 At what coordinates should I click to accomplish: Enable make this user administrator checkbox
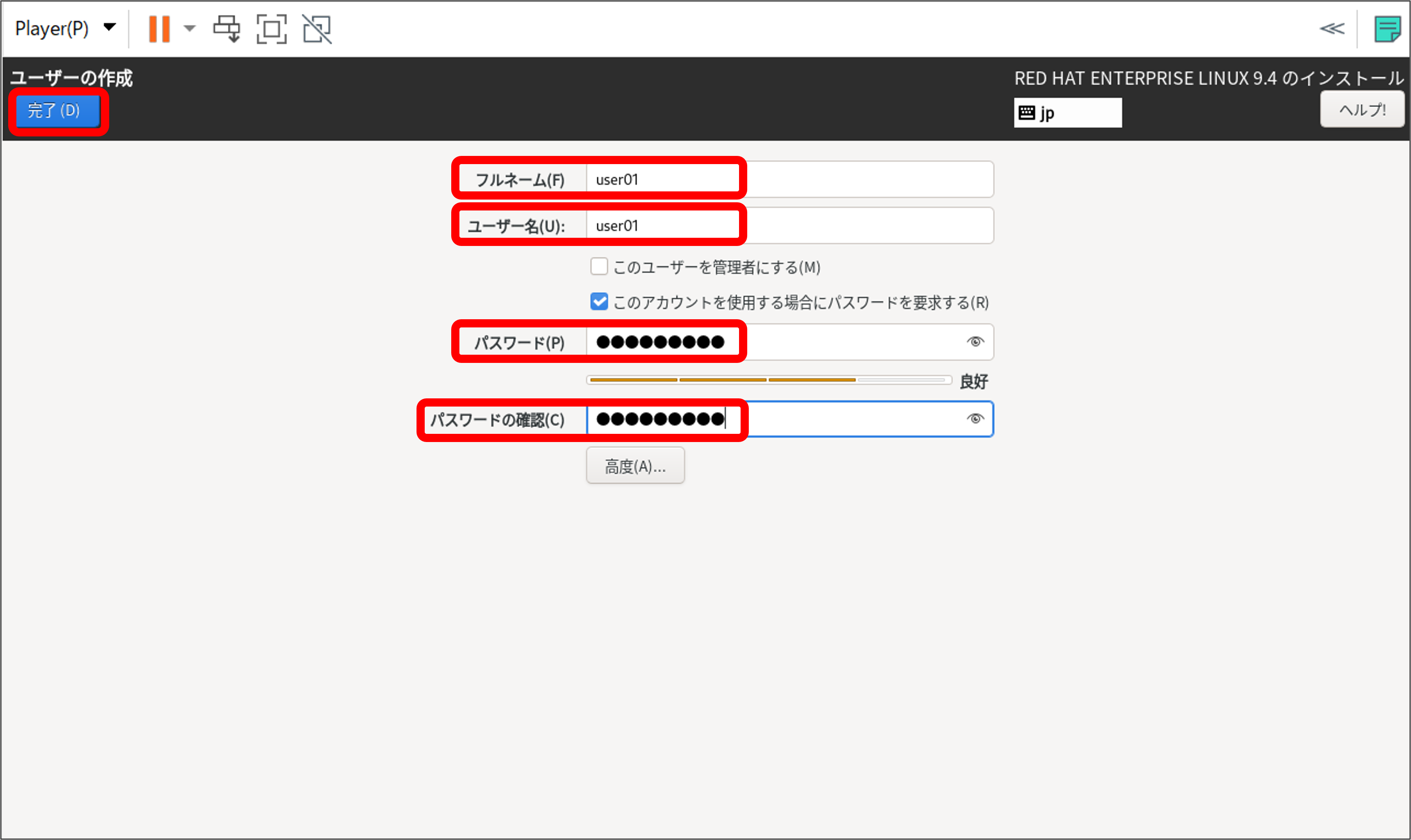(x=599, y=267)
